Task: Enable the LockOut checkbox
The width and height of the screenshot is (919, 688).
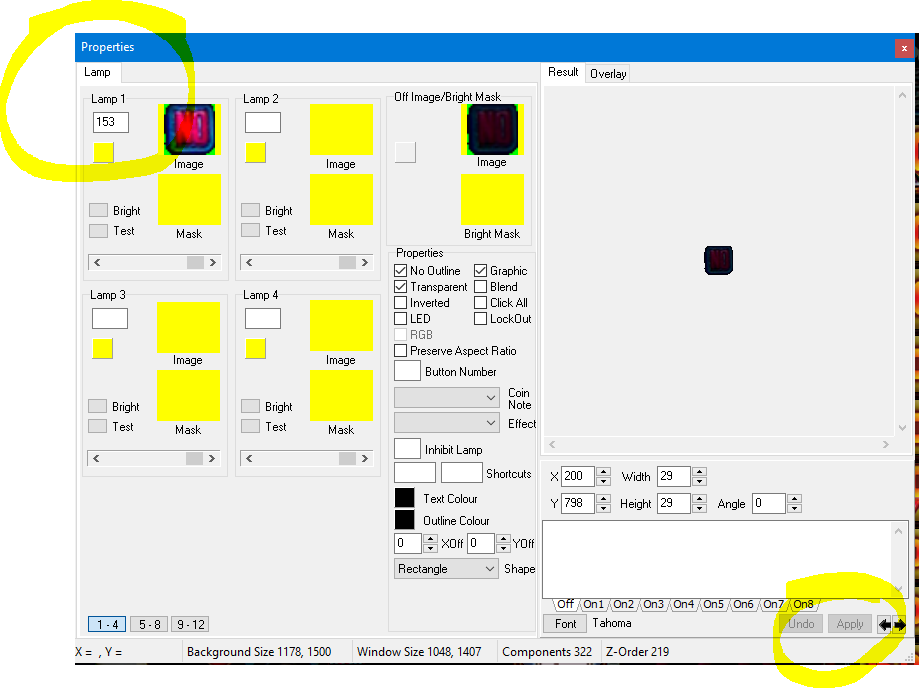Action: click(x=481, y=319)
